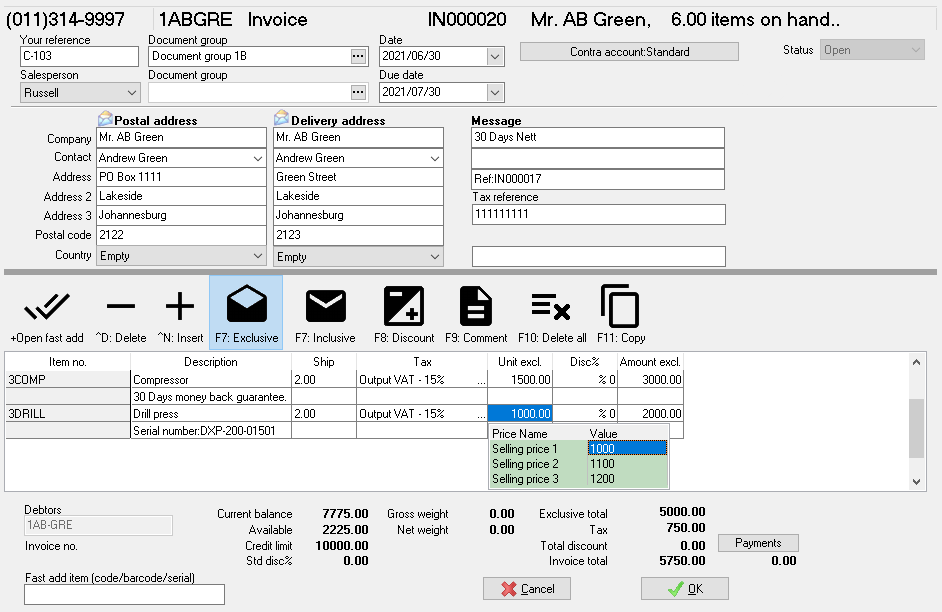Screen dimensions: 942x612
Task: Open the Salesperson dropdown showing Russell
Action: (x=130, y=91)
